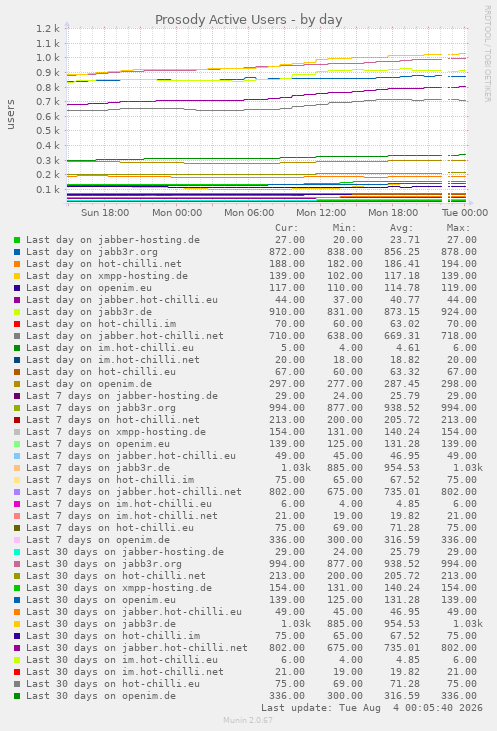
Task: Click the lime swatch for Last day on jabb3r.de
Action: 17,312
